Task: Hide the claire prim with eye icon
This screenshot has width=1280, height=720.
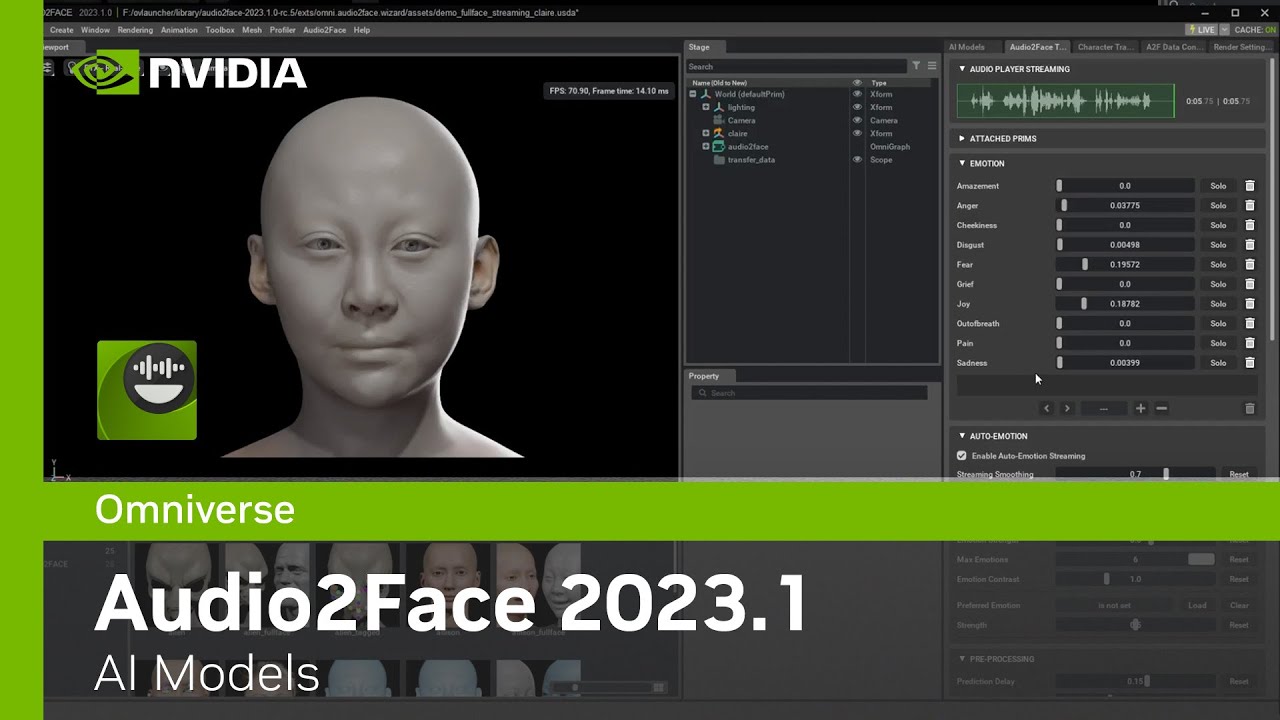Action: pyautogui.click(x=857, y=133)
